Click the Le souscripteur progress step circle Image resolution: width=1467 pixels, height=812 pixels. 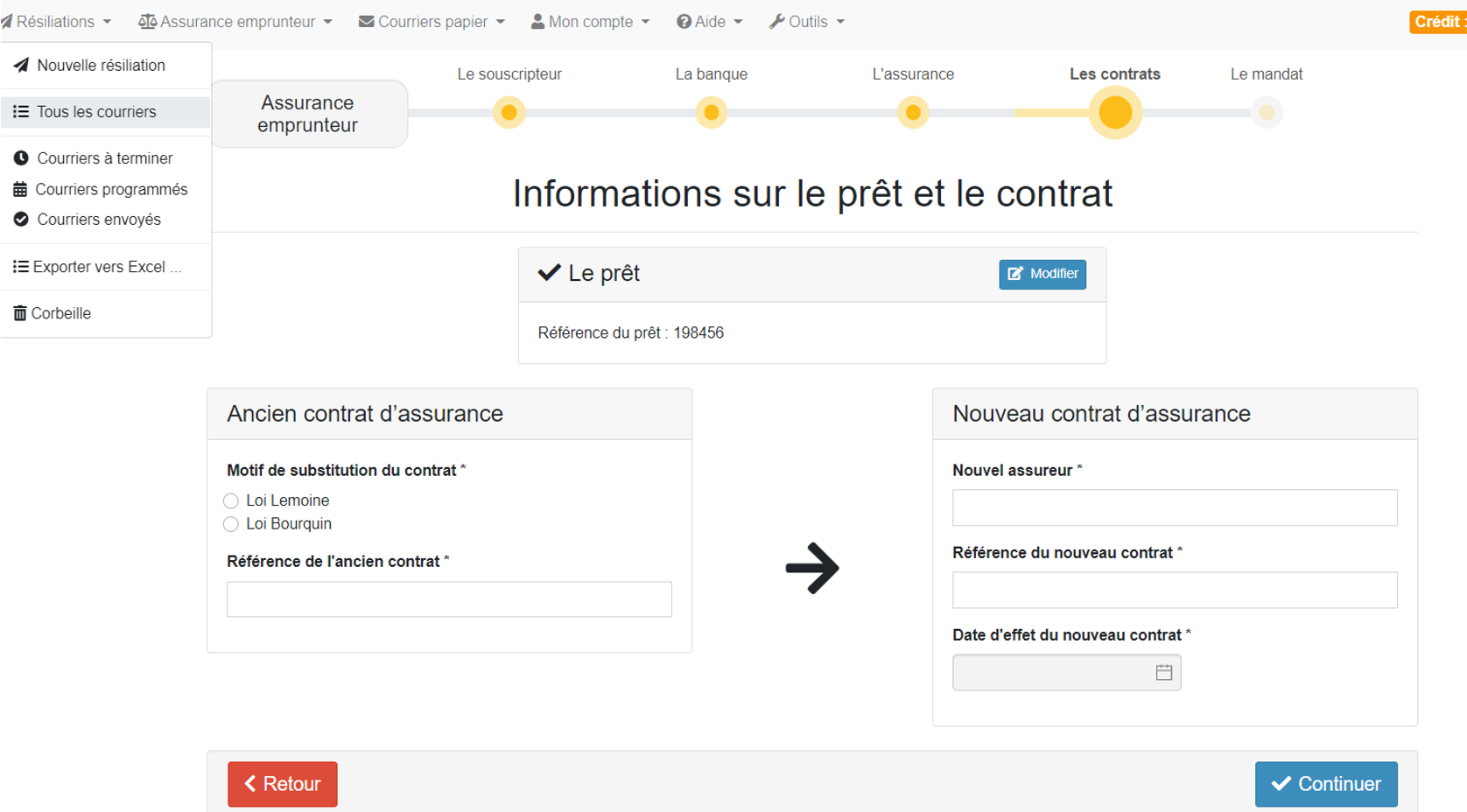[509, 113]
